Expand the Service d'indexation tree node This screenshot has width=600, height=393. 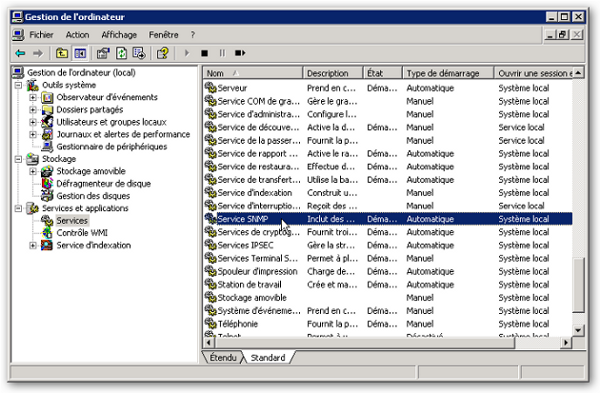[x=33, y=245]
